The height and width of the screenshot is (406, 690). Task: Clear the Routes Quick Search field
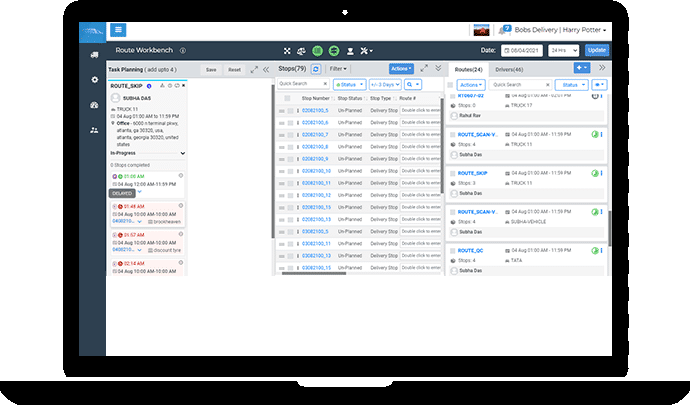pyautogui.click(x=547, y=85)
